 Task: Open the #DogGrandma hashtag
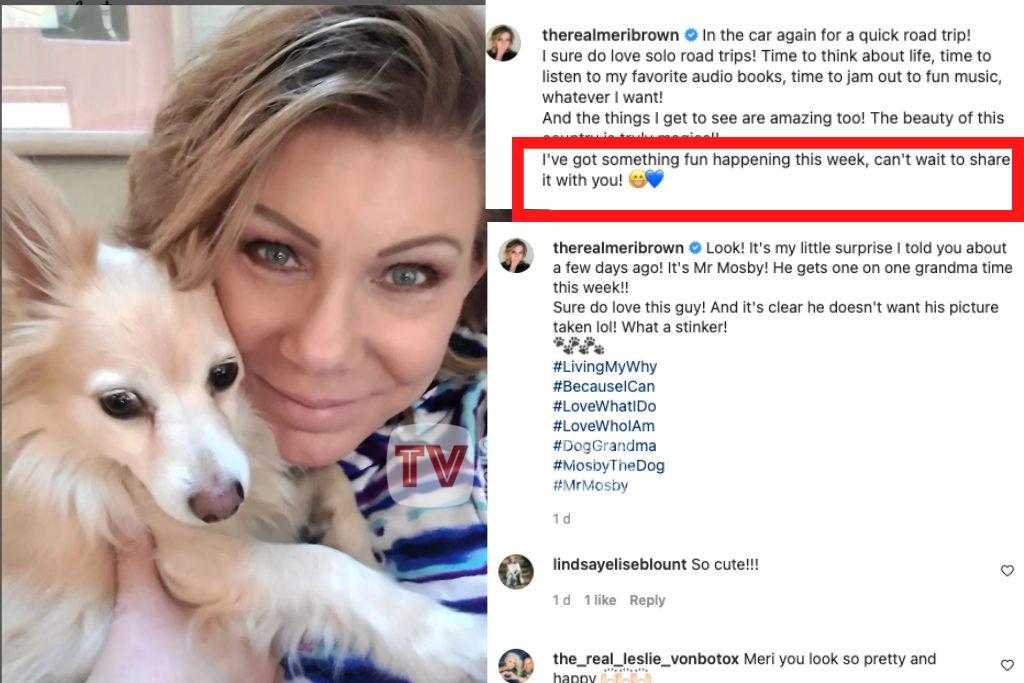(604, 446)
